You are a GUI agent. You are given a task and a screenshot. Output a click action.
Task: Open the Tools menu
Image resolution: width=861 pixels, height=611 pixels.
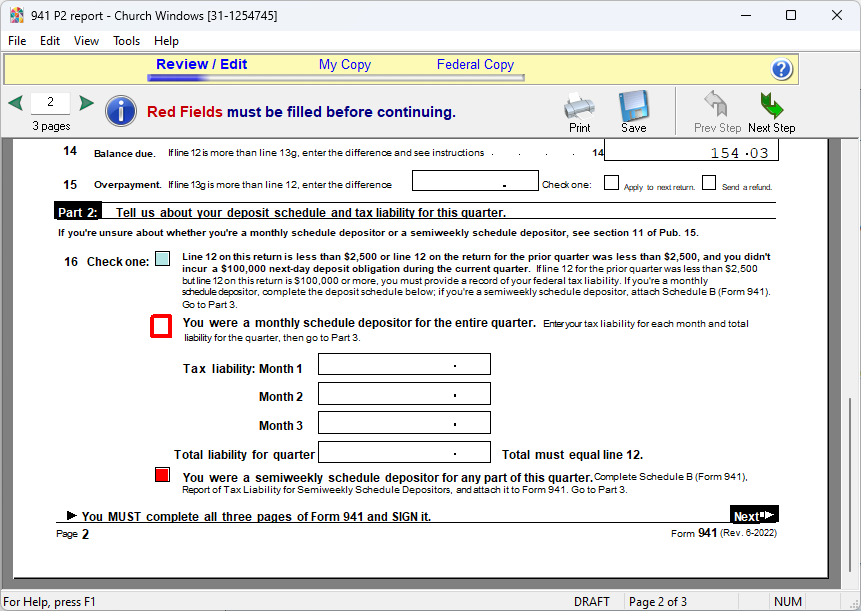pos(127,41)
